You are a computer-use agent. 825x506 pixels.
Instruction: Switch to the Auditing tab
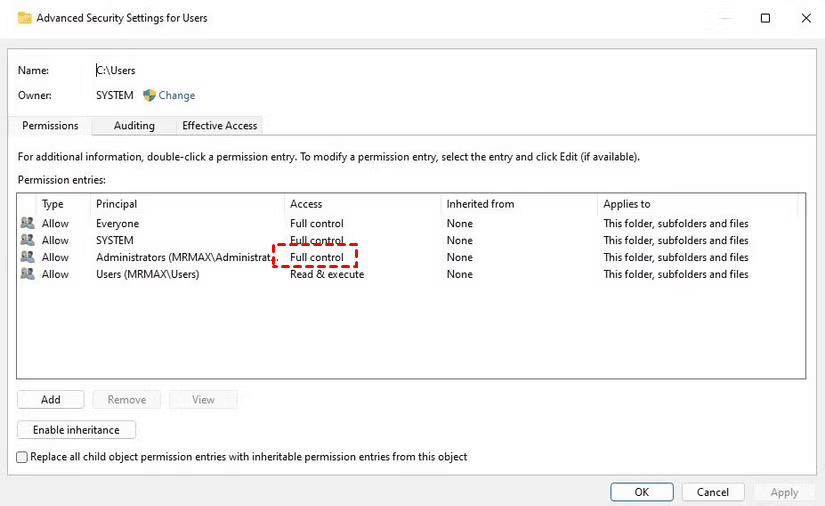134,126
